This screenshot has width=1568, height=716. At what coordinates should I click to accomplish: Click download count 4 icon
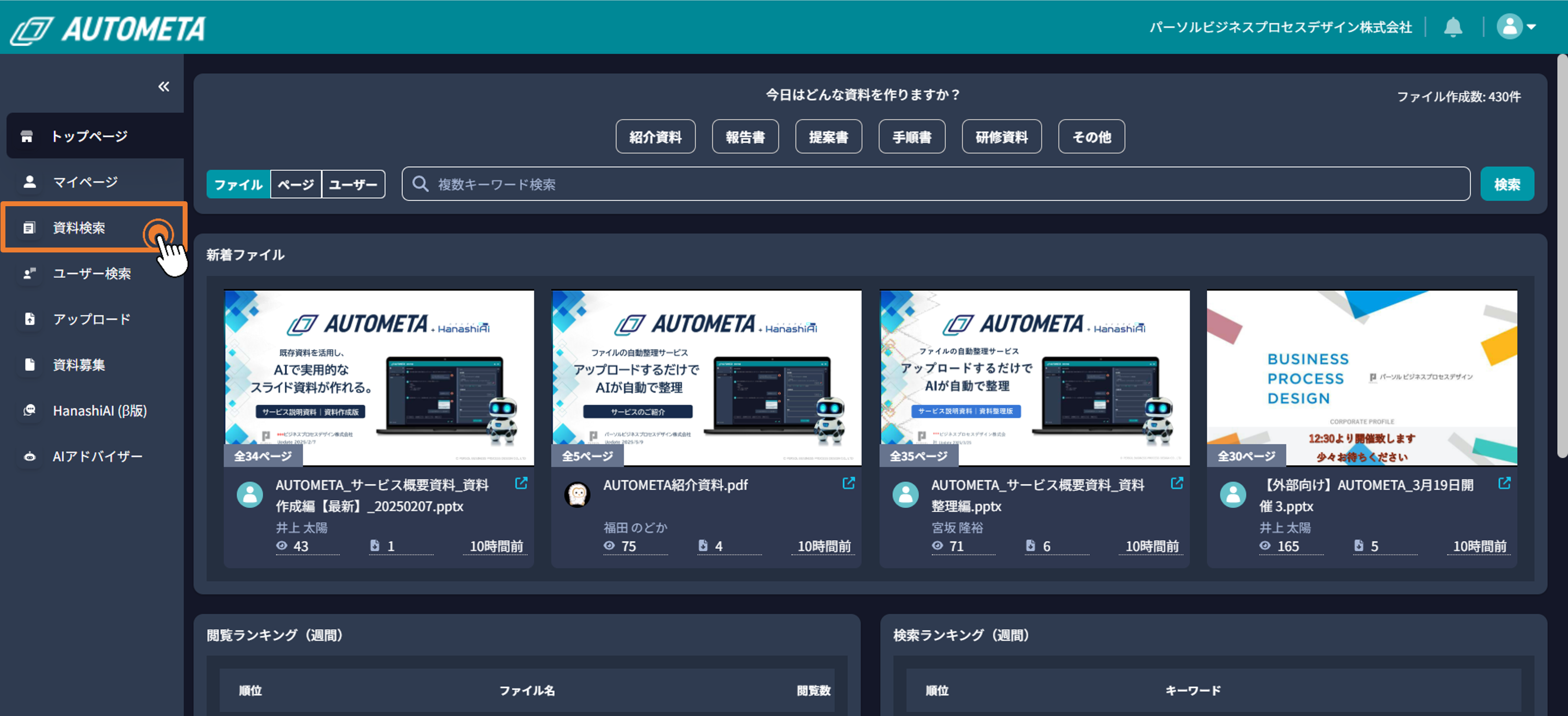[703, 546]
